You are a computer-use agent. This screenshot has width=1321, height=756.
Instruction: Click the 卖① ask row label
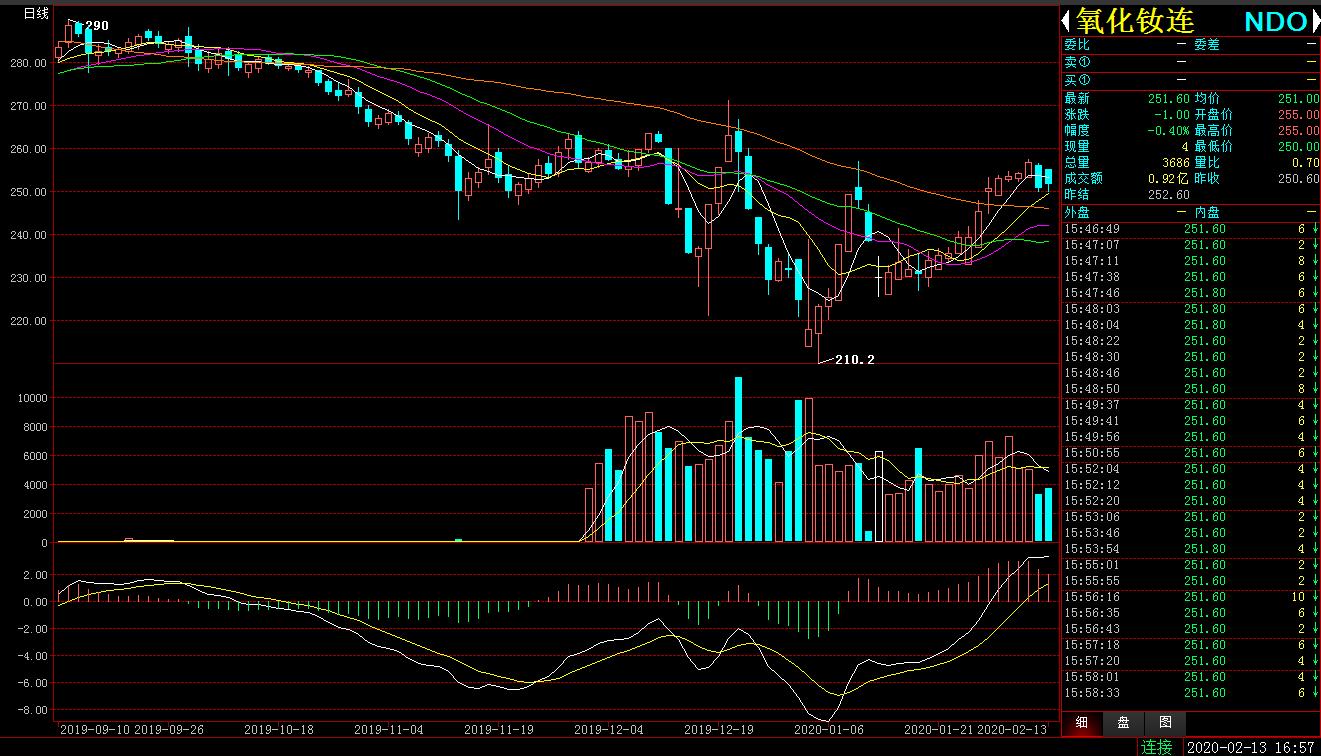[x=1077, y=62]
